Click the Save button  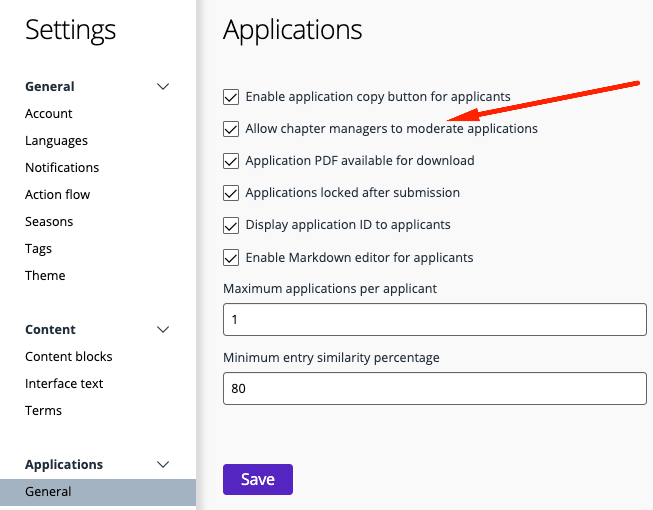[x=258, y=480]
